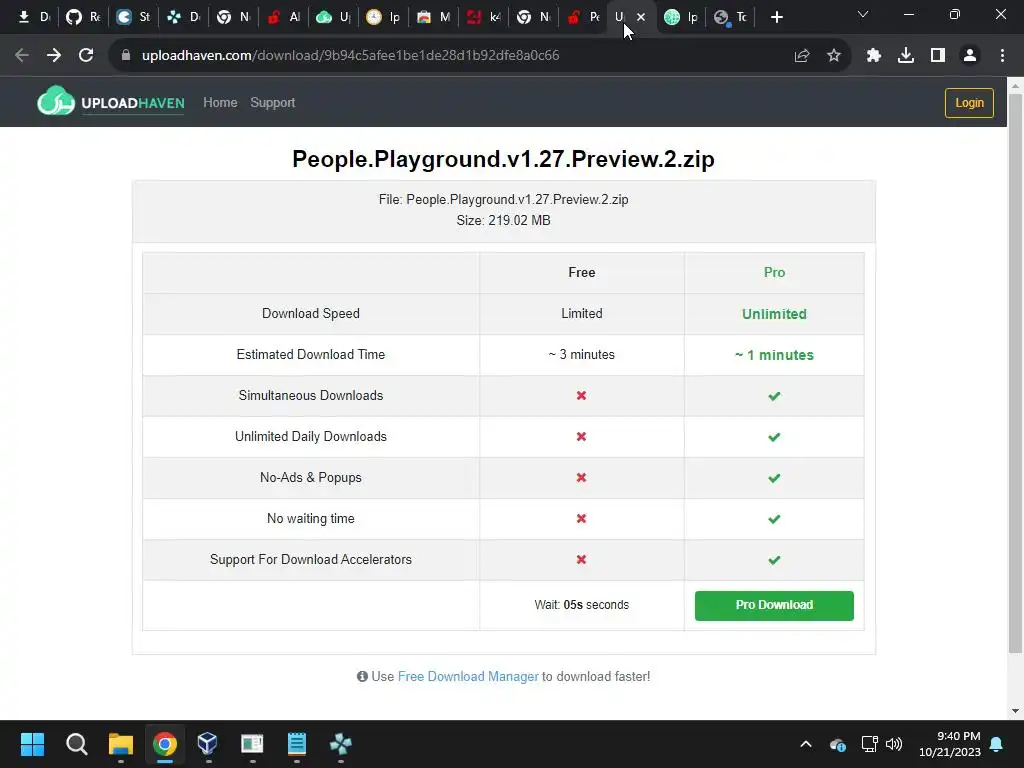Open the Windows Start menu
This screenshot has height=768, width=1024.
32,744
